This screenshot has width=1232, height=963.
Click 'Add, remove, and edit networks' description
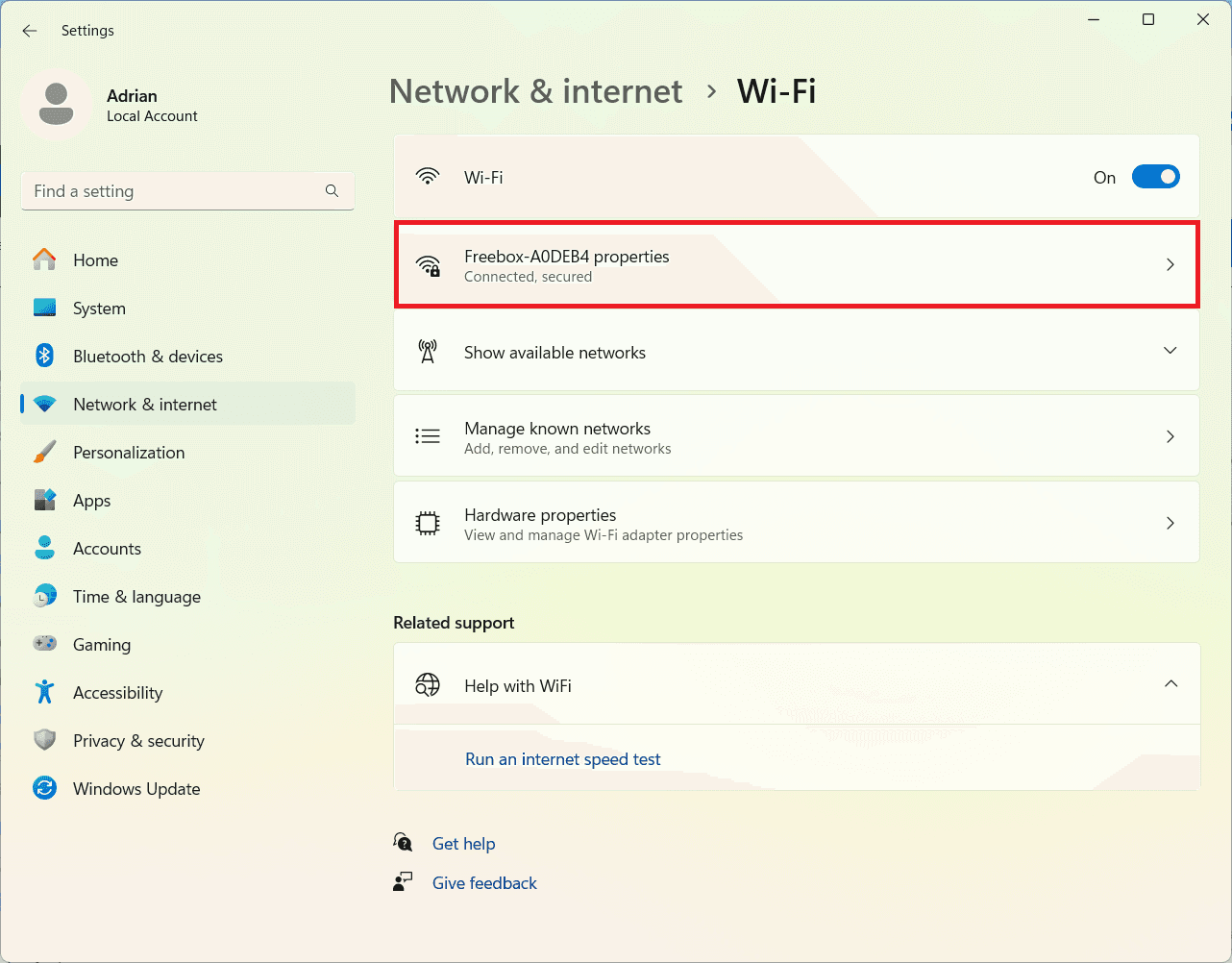coord(568,449)
